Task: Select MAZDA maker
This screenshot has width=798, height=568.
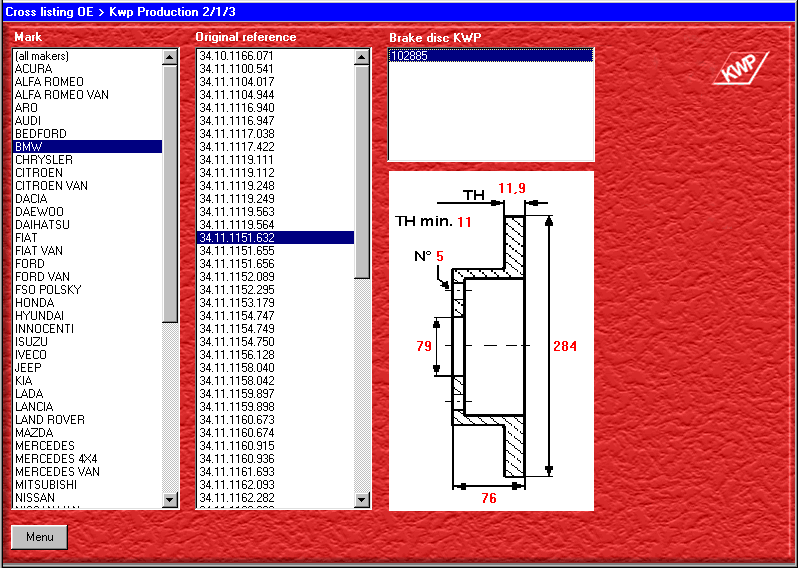Action: coord(87,433)
